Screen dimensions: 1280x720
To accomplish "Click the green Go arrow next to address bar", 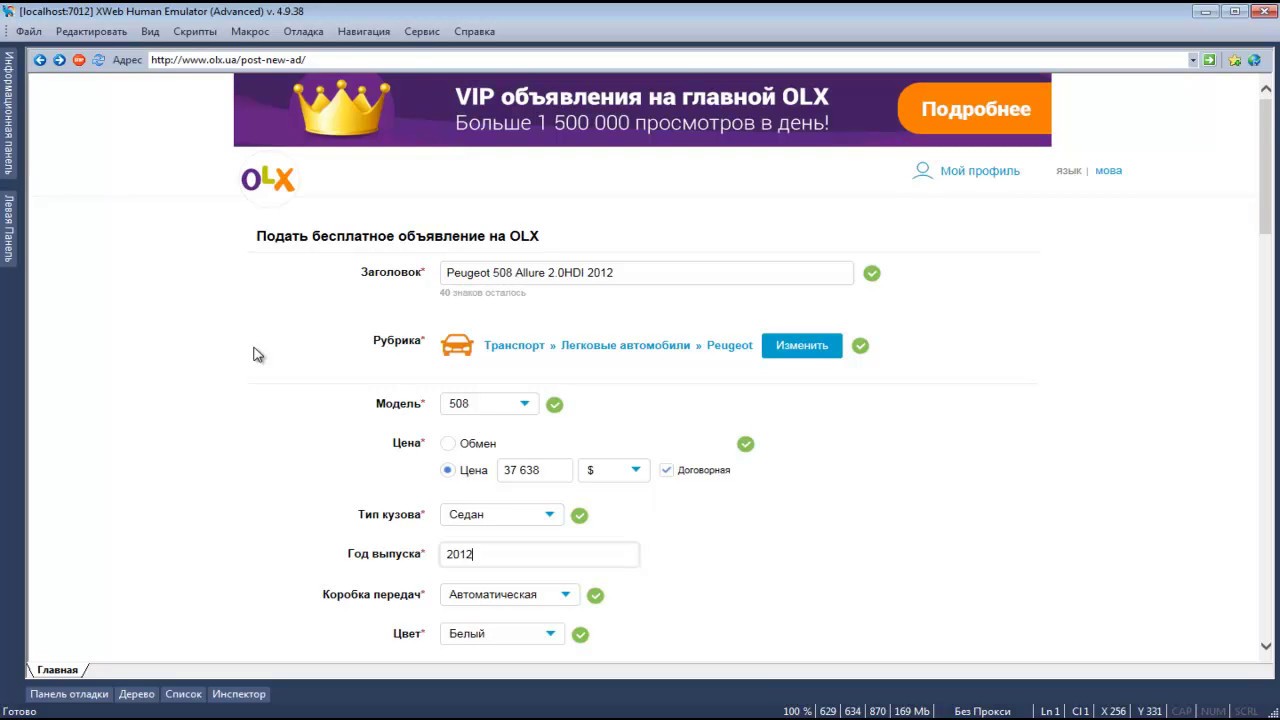I will 1209,60.
